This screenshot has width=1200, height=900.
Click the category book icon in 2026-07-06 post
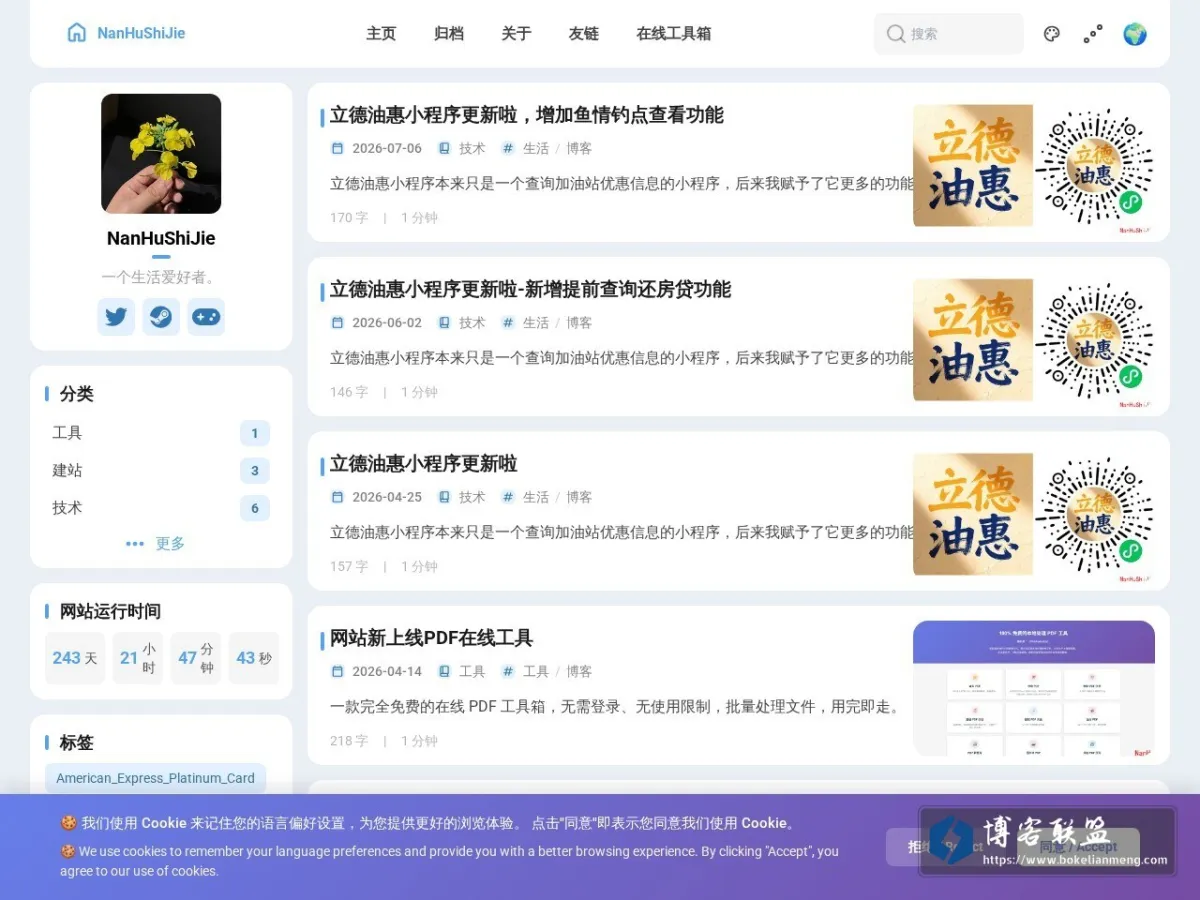coord(444,148)
